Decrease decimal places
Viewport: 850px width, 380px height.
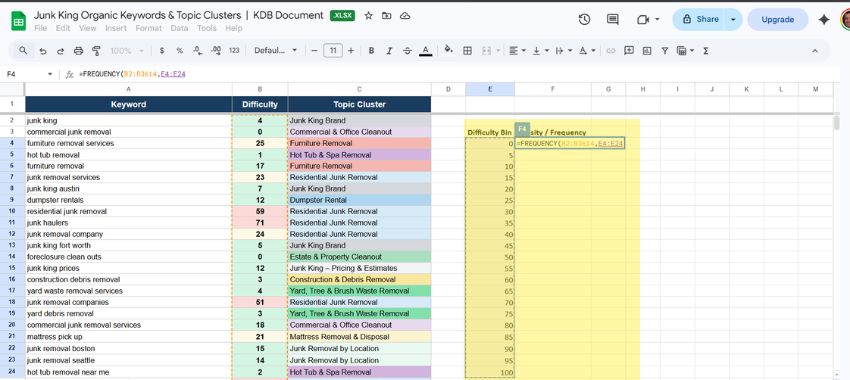click(197, 50)
